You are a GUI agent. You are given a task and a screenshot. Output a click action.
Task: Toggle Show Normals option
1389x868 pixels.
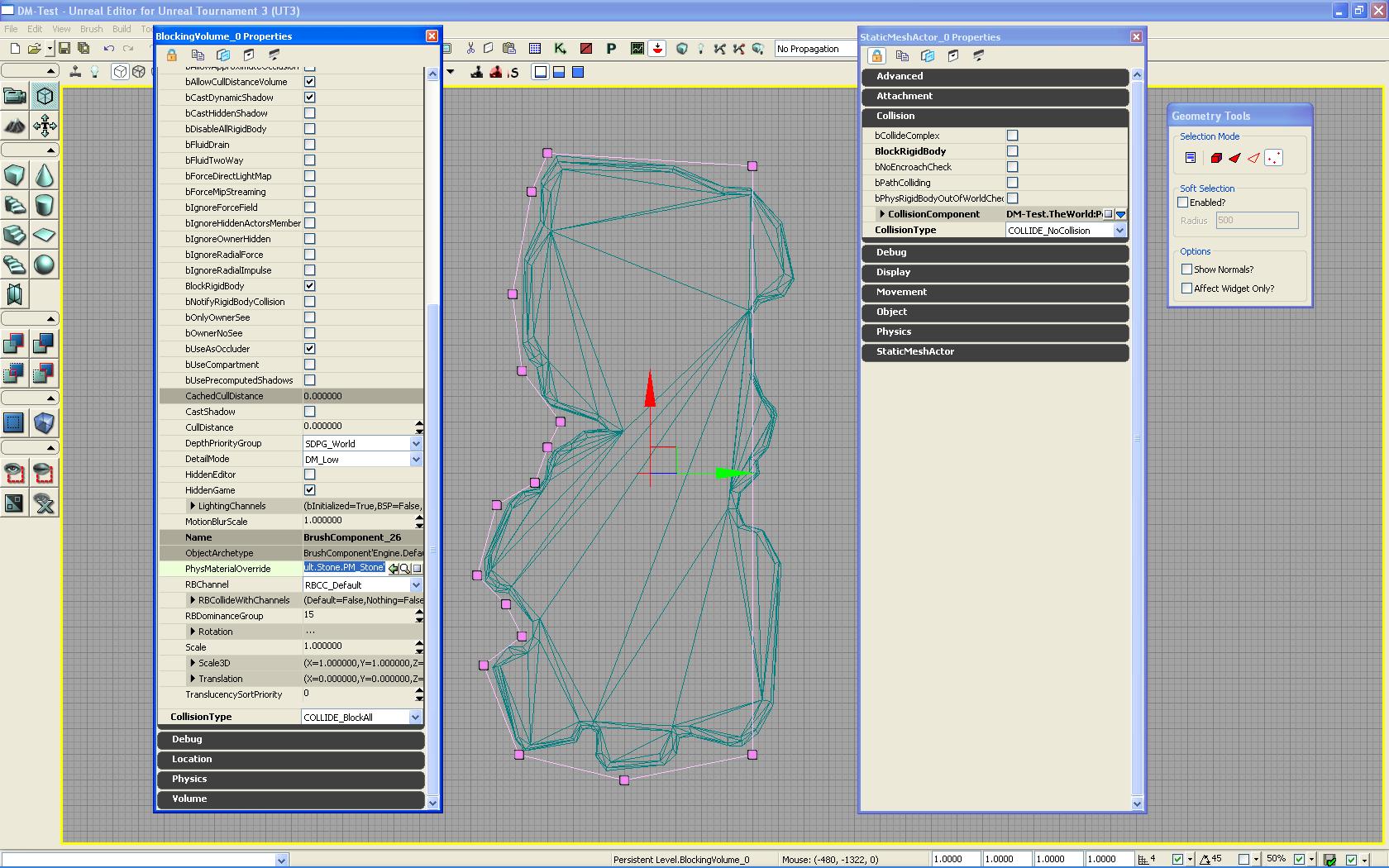1187,269
